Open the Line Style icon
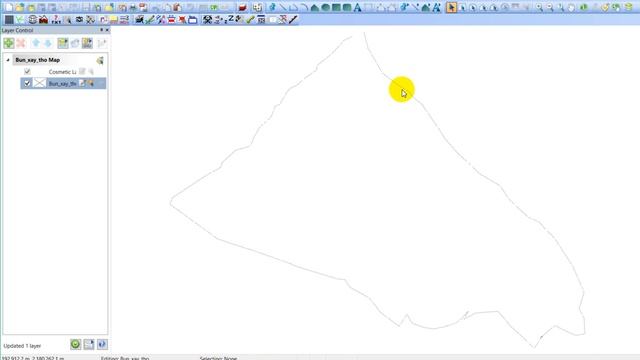 point(415,8)
